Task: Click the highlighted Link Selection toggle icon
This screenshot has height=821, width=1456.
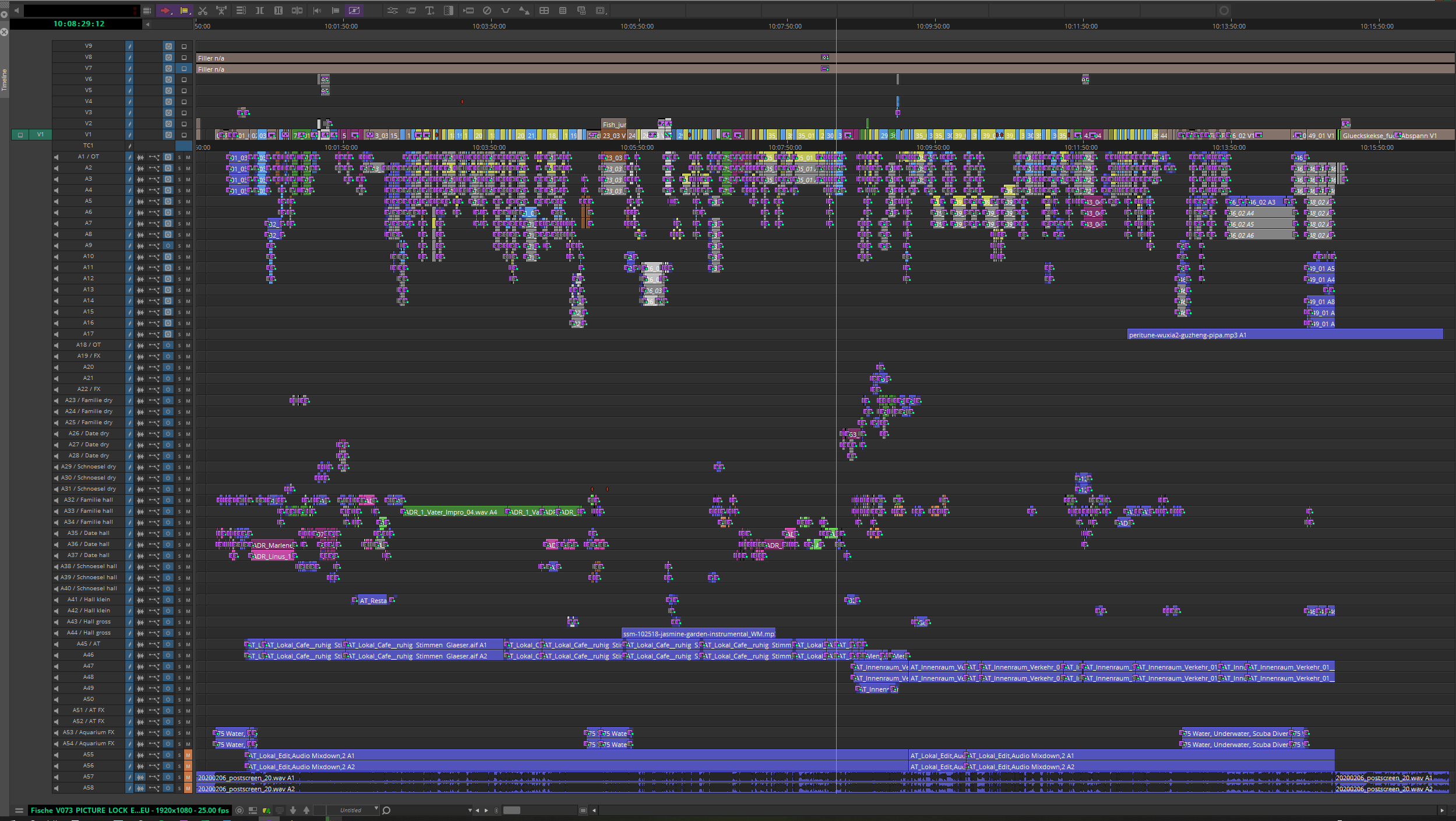Action: [x=354, y=10]
